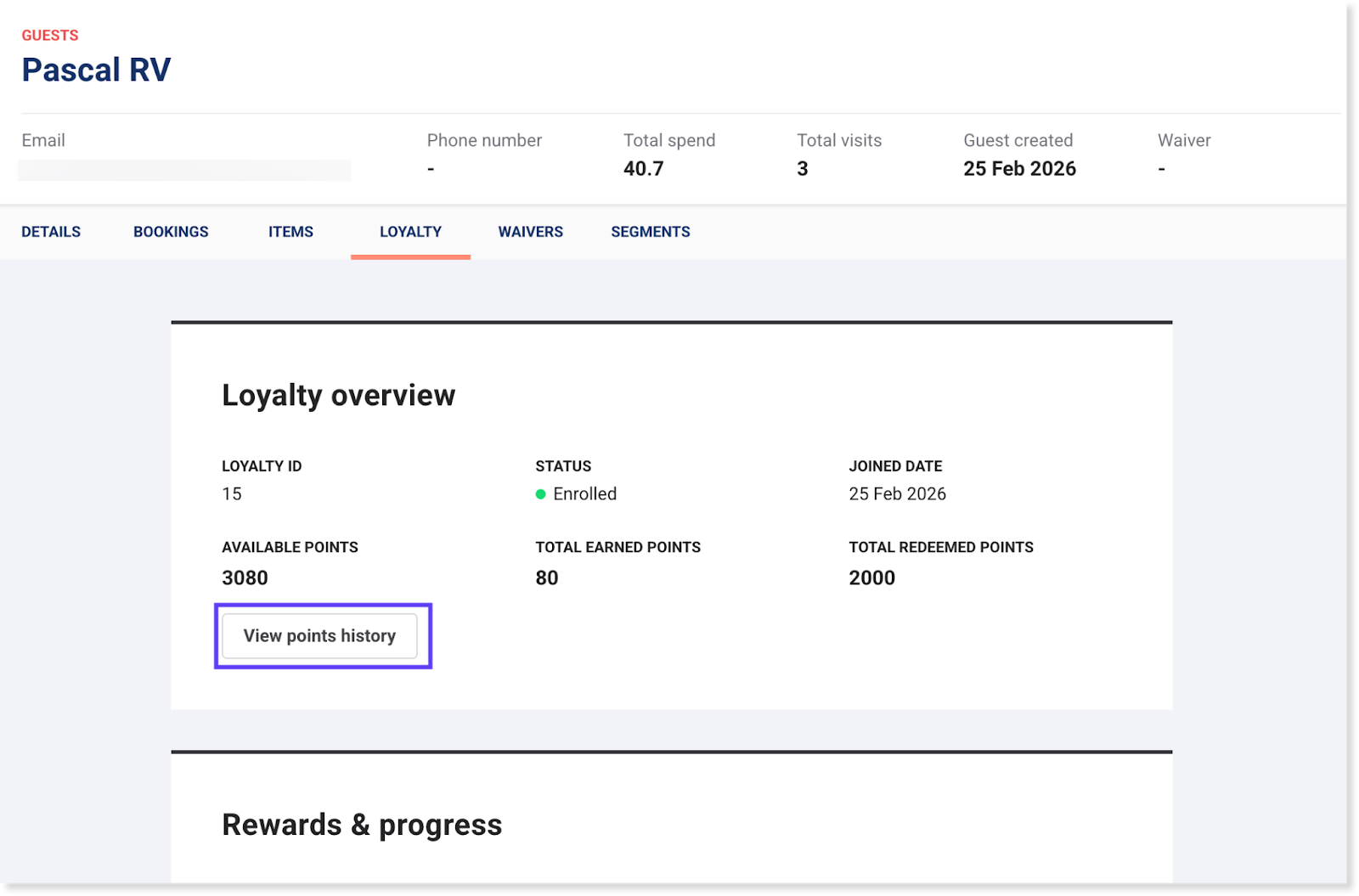This screenshot has height=896, width=1359.
Task: Click the active LOYALTY tab
Action: pos(410,232)
